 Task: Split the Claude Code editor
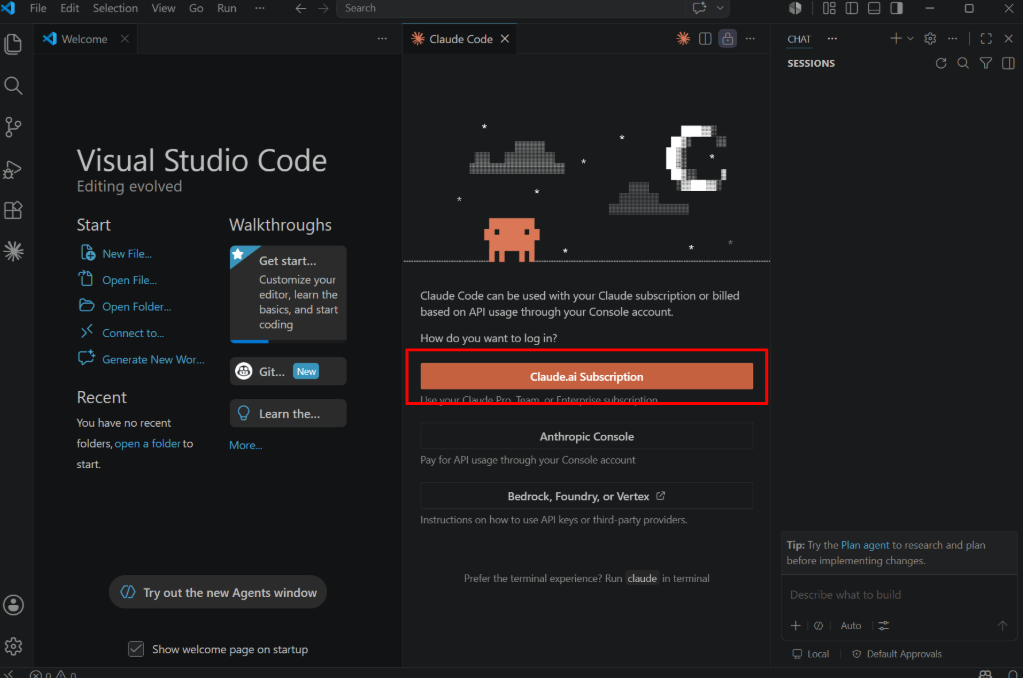pos(705,39)
